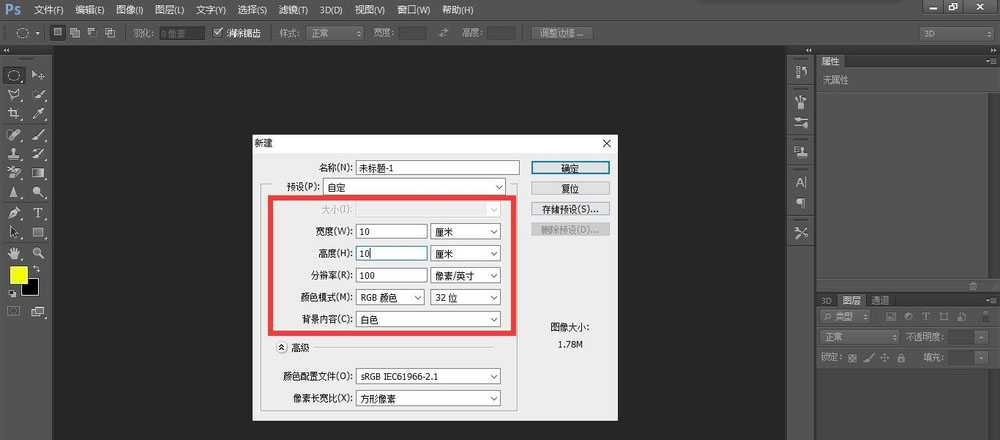Select the Eyedropper tool
1000x440 pixels.
(38, 114)
